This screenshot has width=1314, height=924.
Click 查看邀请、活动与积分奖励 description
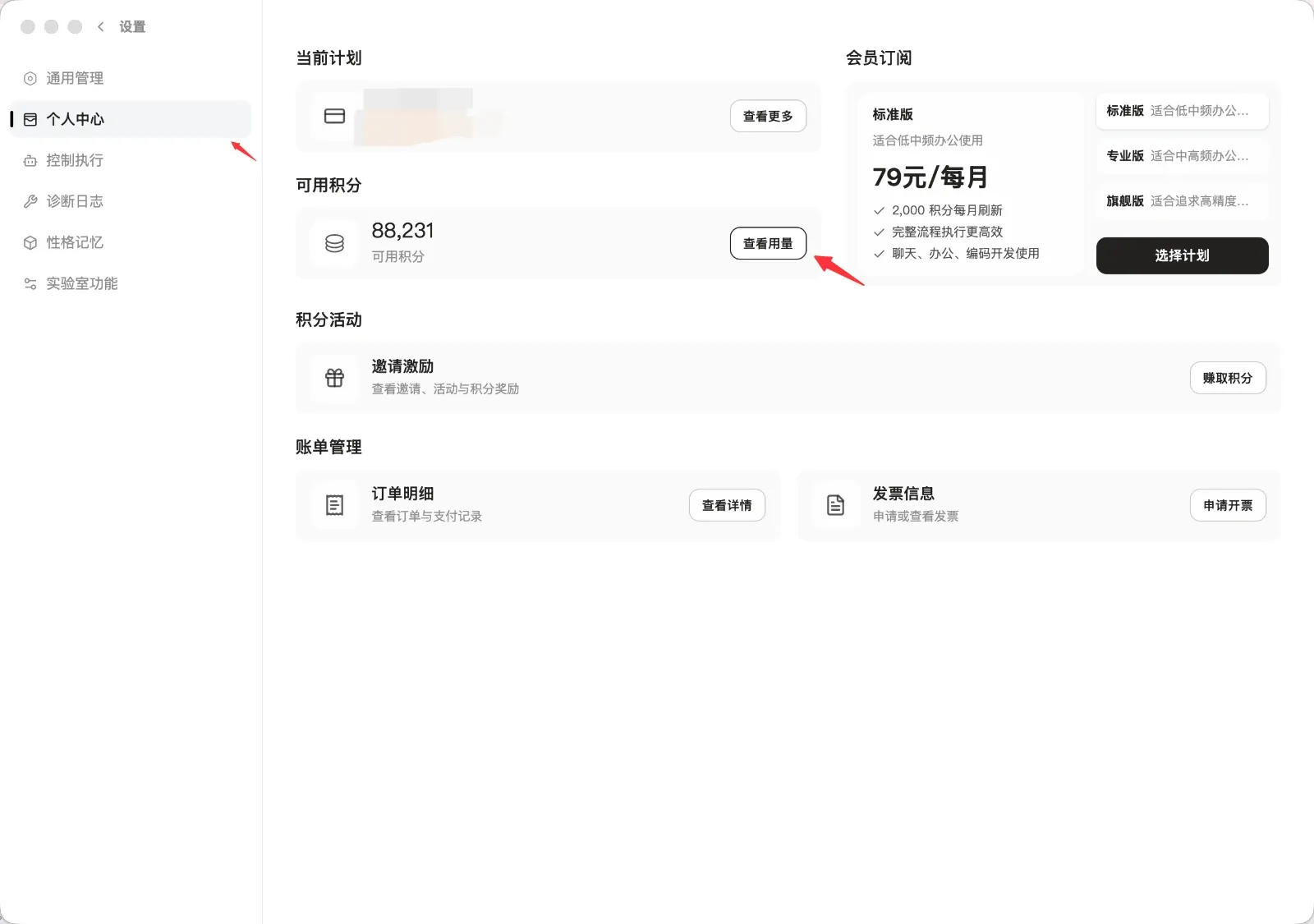(x=445, y=388)
